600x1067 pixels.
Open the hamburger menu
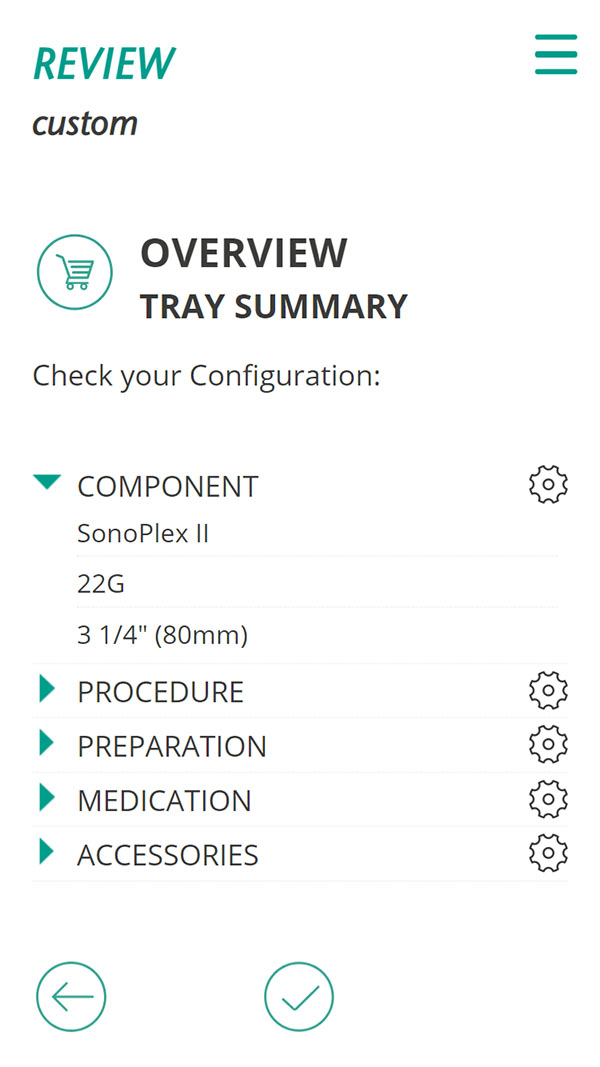pyautogui.click(x=556, y=54)
